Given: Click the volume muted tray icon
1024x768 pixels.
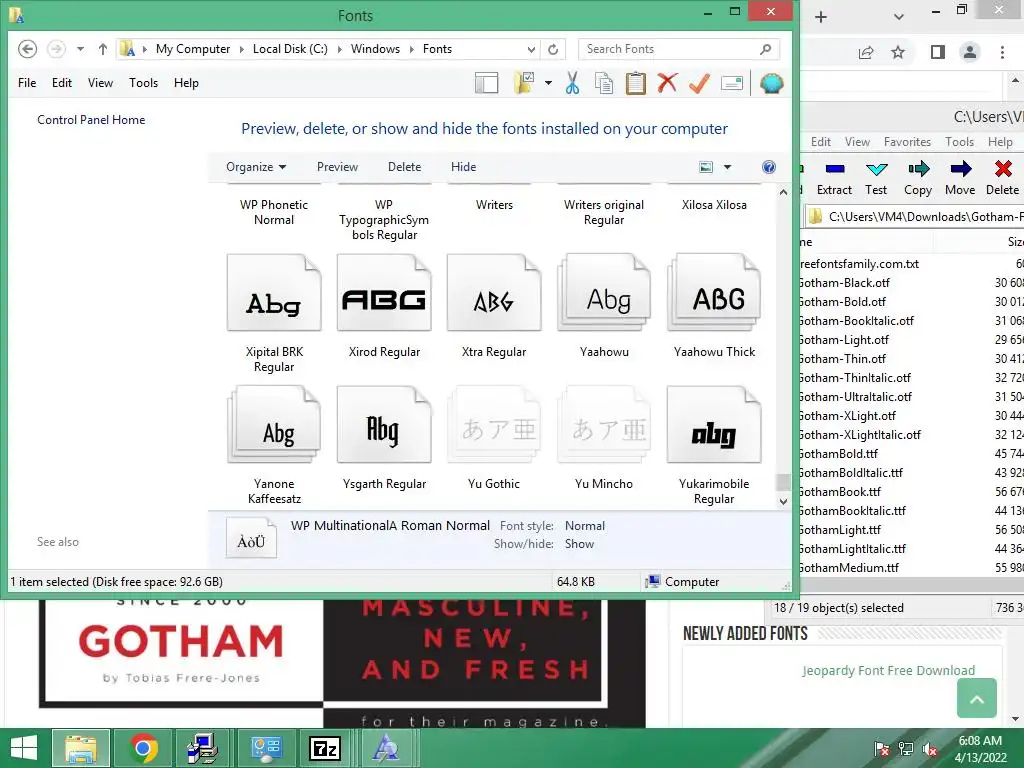Looking at the screenshot, I should [x=930, y=750].
